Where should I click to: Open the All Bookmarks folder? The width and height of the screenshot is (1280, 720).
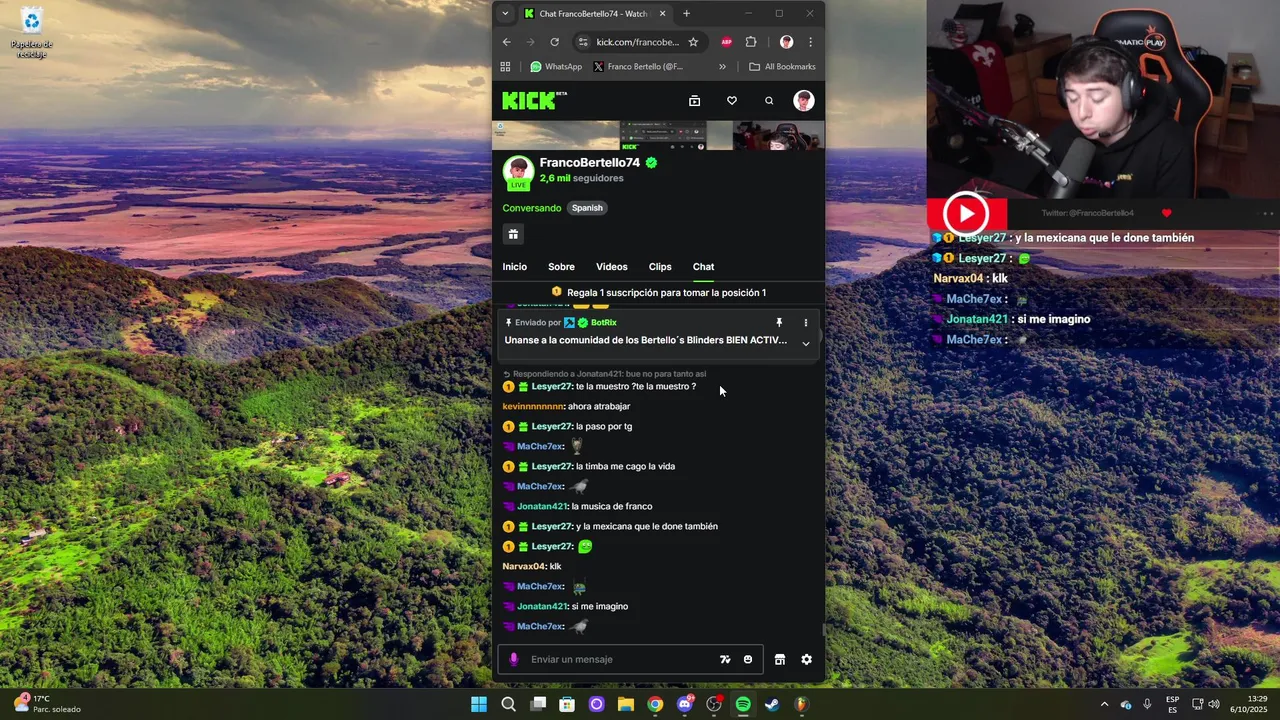pos(783,67)
